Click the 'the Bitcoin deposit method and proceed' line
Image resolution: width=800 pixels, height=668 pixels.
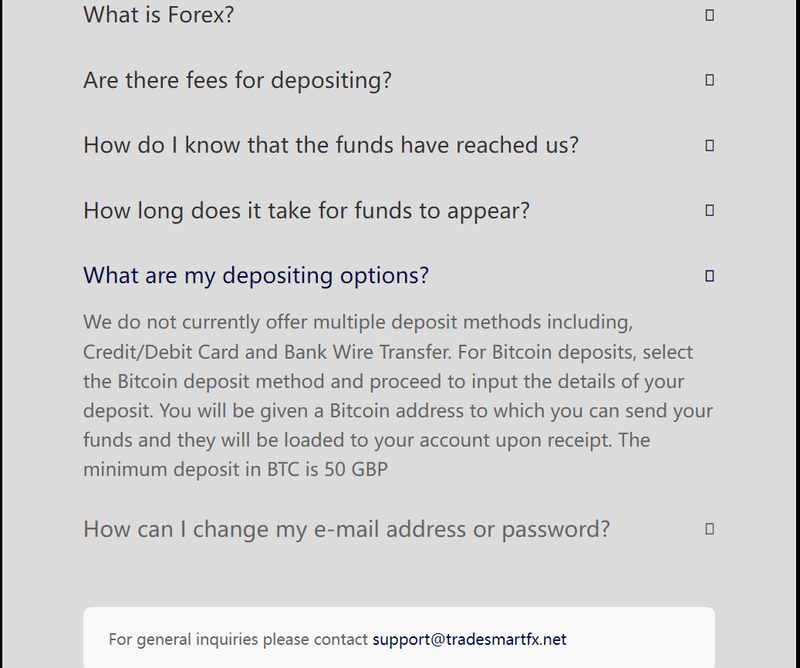383,381
